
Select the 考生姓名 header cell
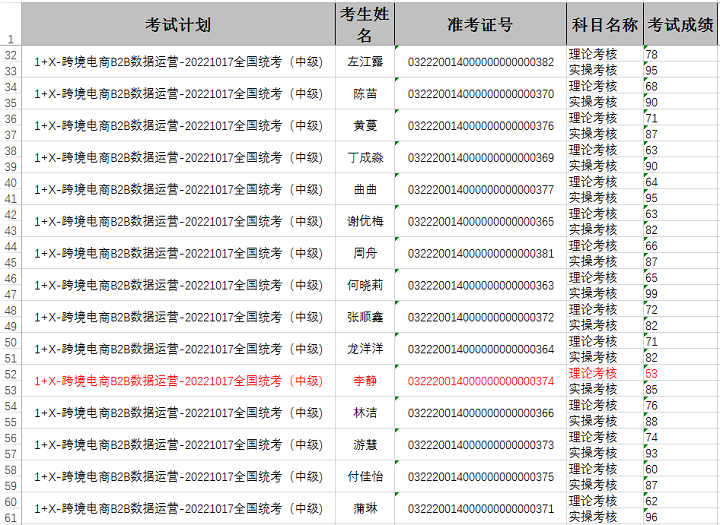pos(365,24)
